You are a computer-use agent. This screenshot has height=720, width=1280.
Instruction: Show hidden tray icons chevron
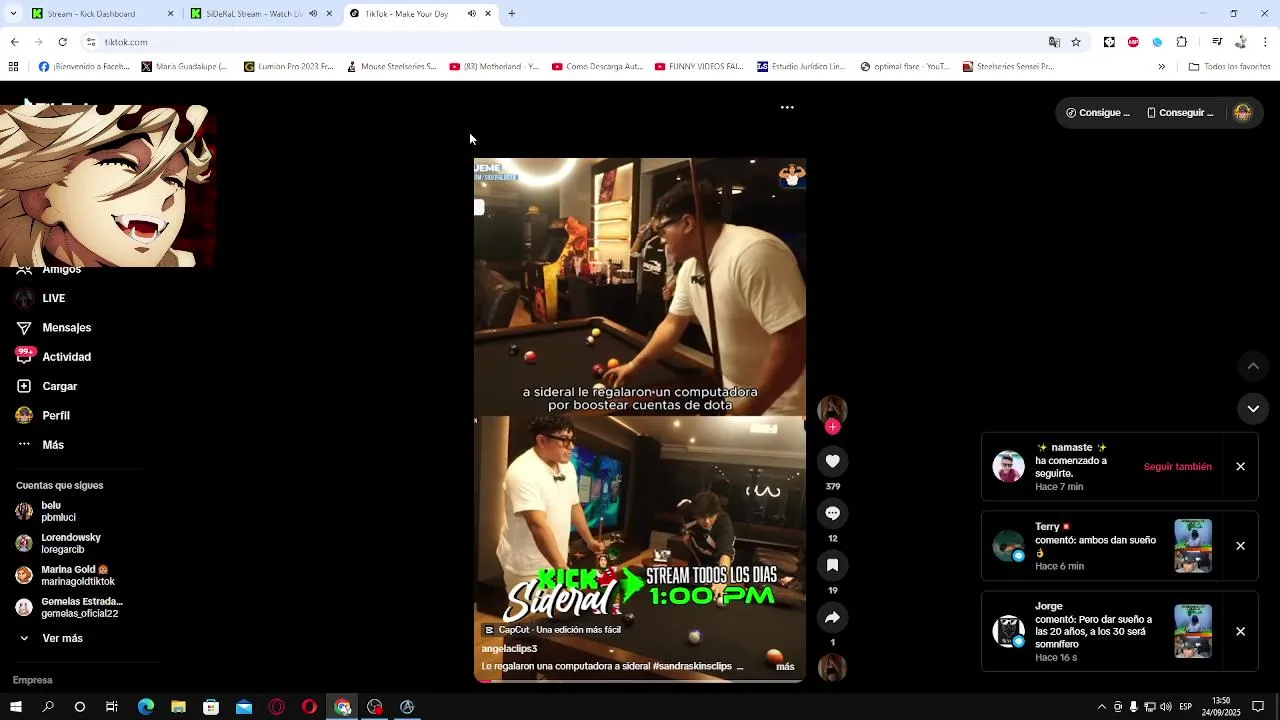(x=1102, y=707)
